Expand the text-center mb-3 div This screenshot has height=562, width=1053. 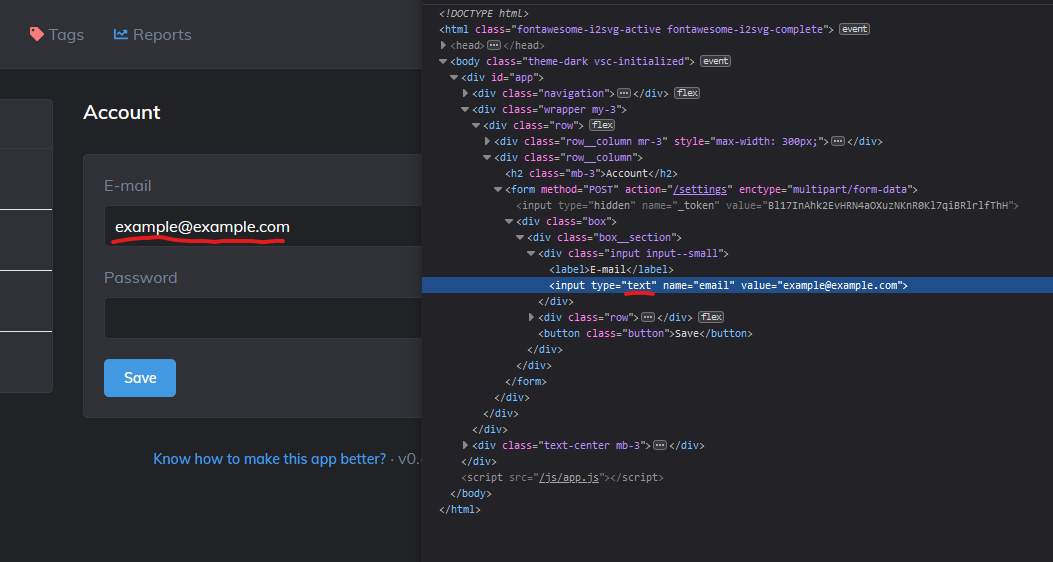point(465,445)
